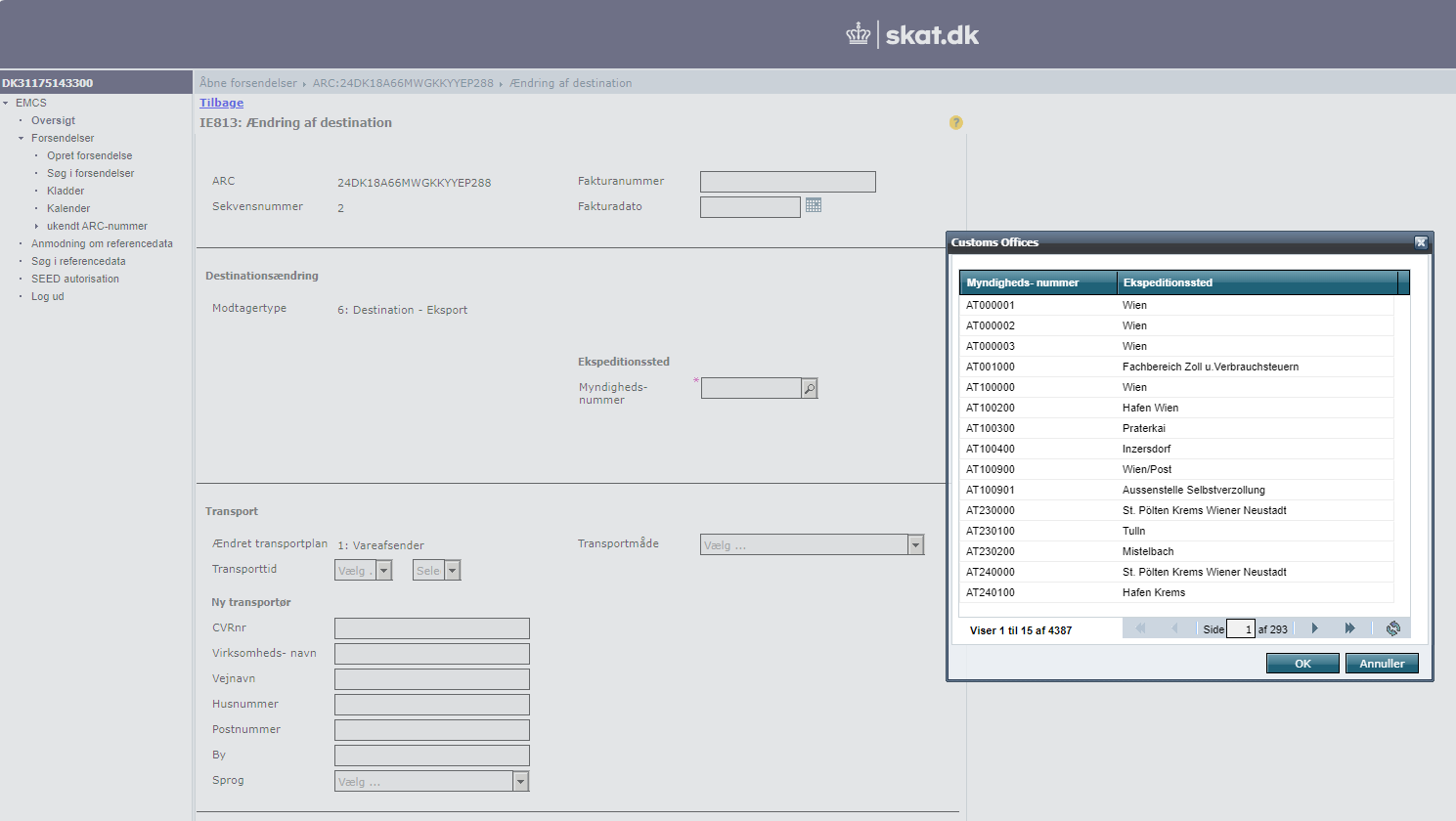1456x821 pixels.
Task: Click the Annuller button
Action: point(1382,664)
